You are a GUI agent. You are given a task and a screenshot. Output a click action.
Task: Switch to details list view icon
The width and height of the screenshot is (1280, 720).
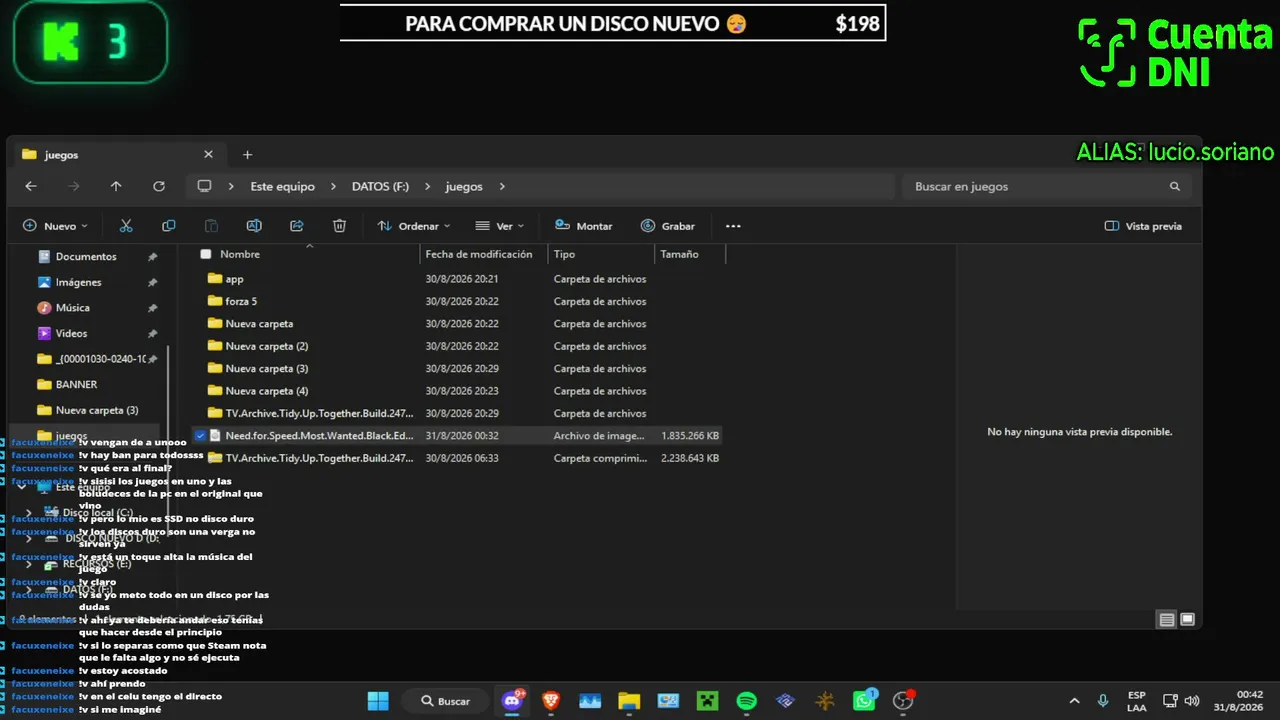pyautogui.click(x=1166, y=619)
